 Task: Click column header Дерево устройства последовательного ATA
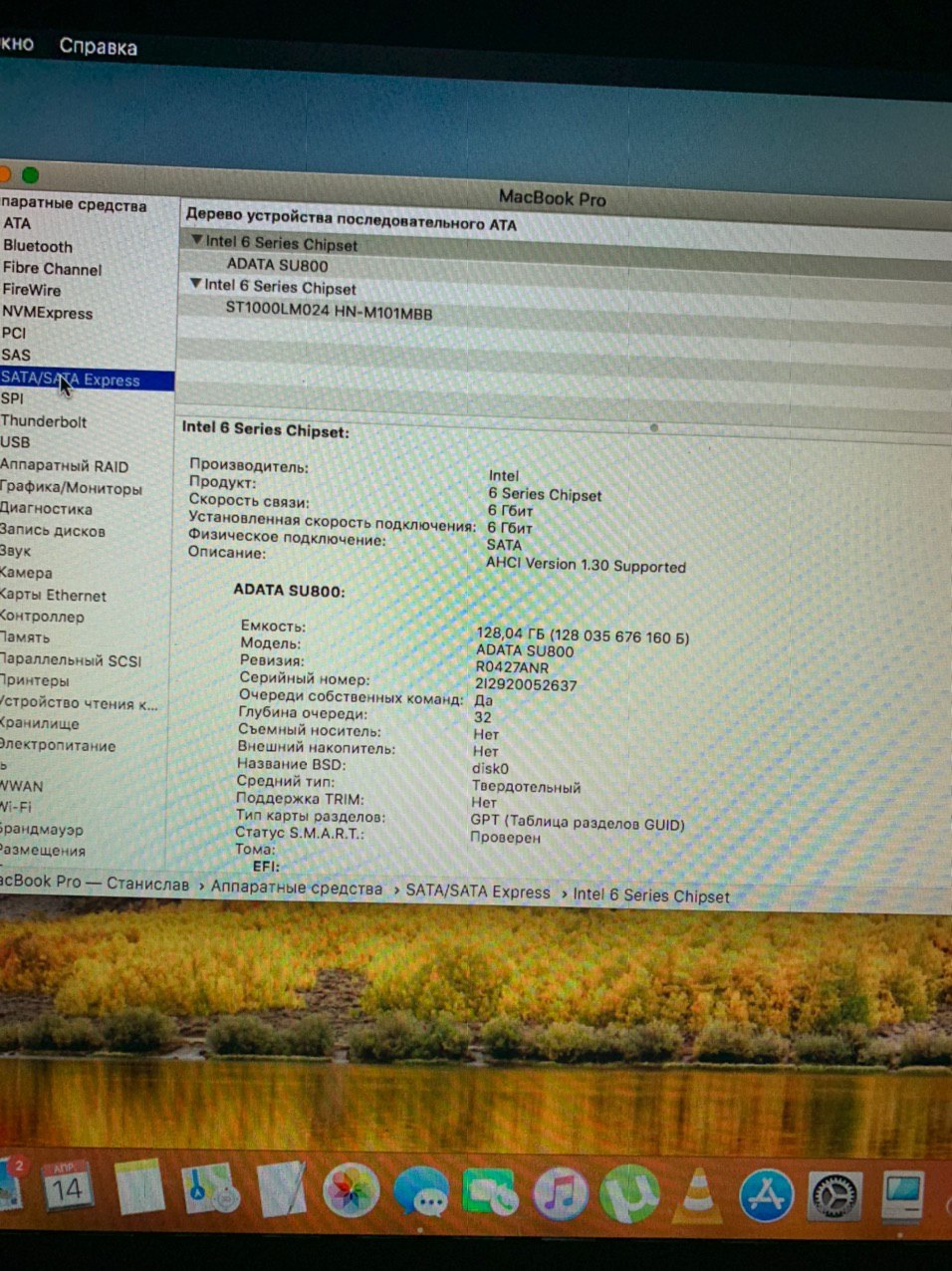[x=351, y=219]
